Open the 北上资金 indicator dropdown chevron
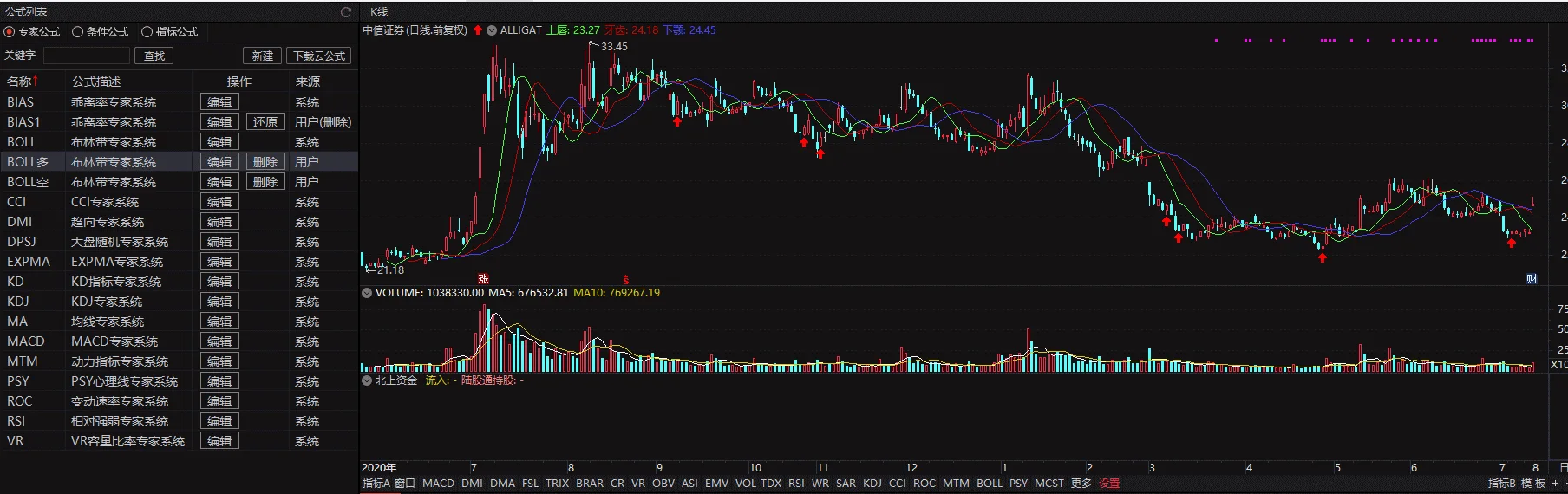This screenshot has width=1568, height=494. tap(367, 380)
